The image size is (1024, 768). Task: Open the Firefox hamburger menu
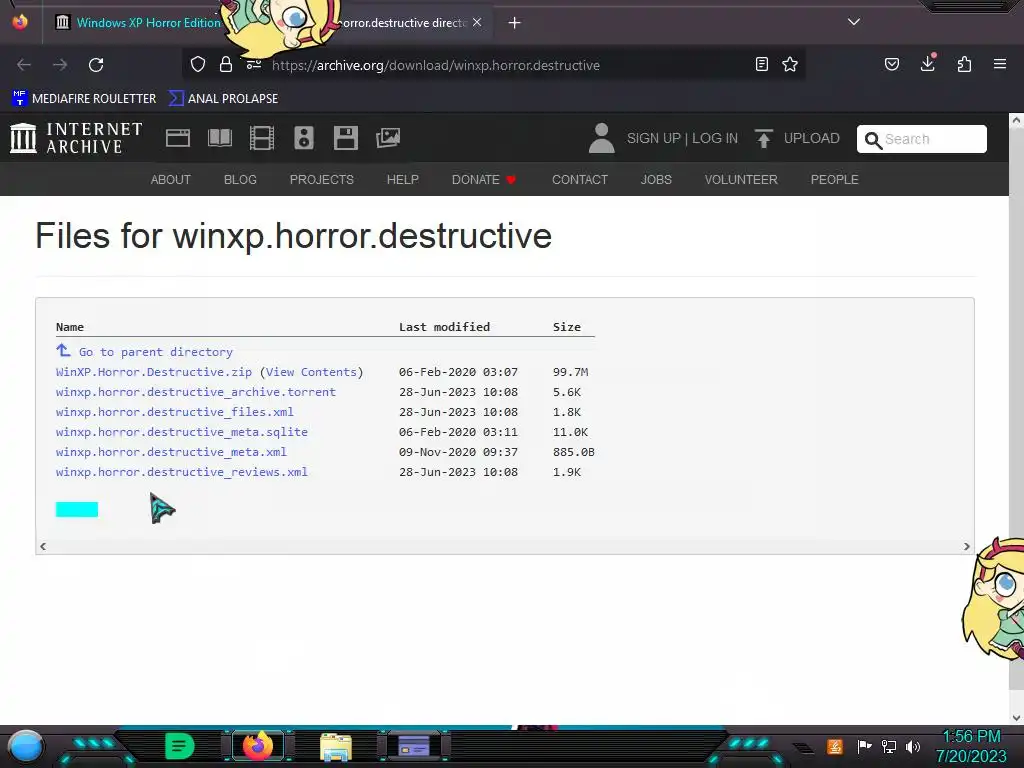click(x=1000, y=64)
